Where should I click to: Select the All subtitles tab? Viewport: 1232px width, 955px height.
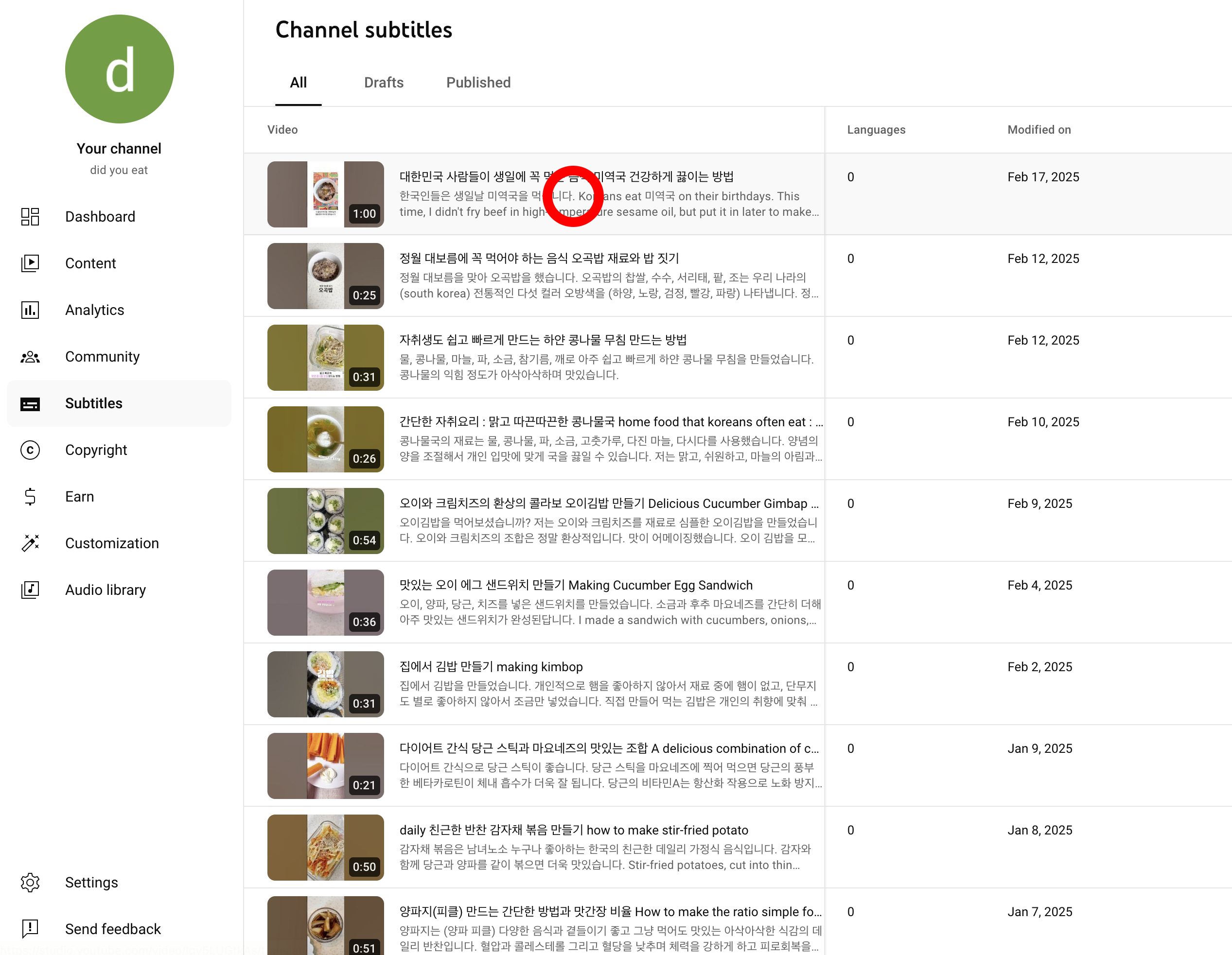298,83
